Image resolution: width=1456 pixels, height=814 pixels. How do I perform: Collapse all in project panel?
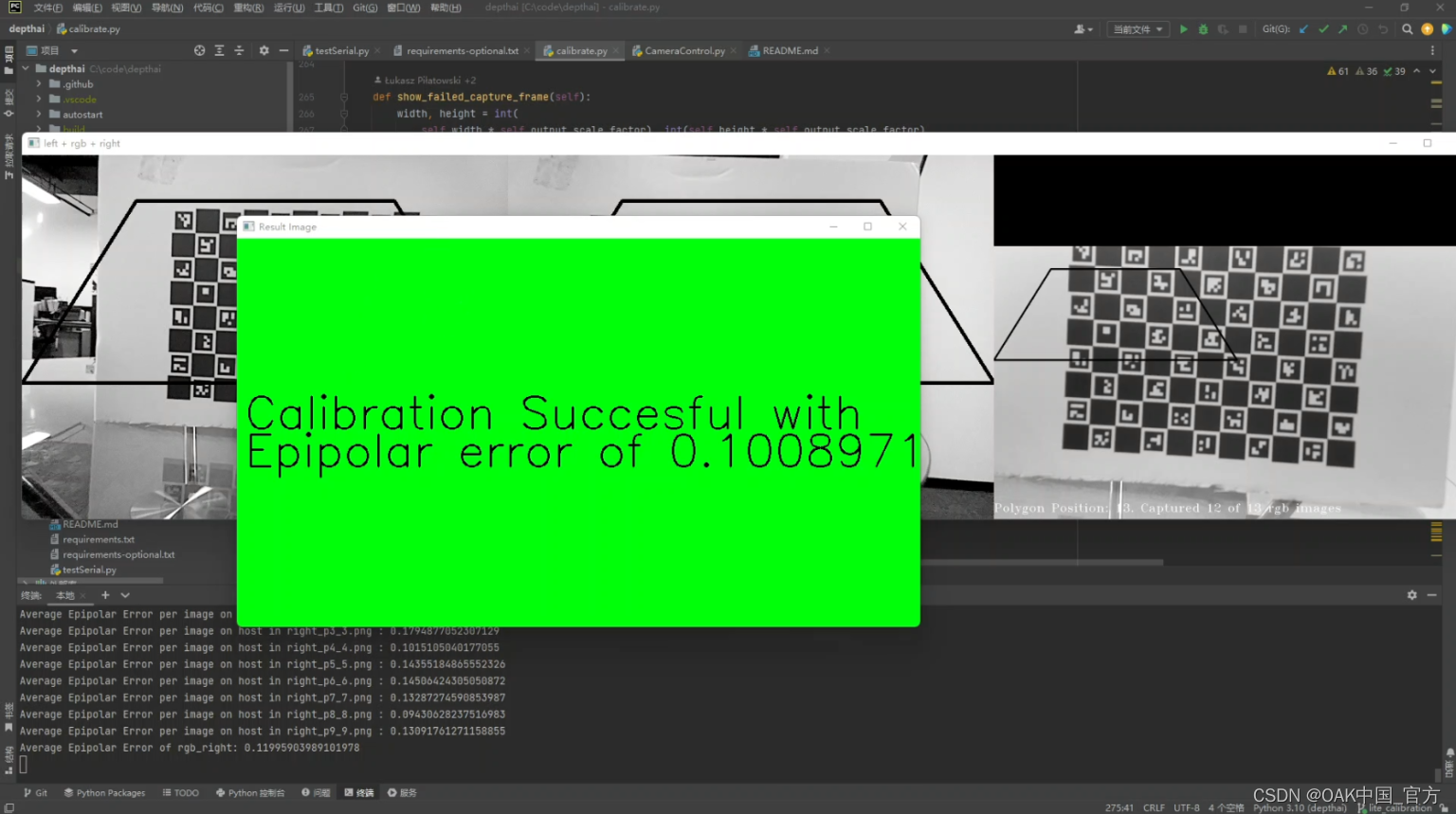coord(239,50)
